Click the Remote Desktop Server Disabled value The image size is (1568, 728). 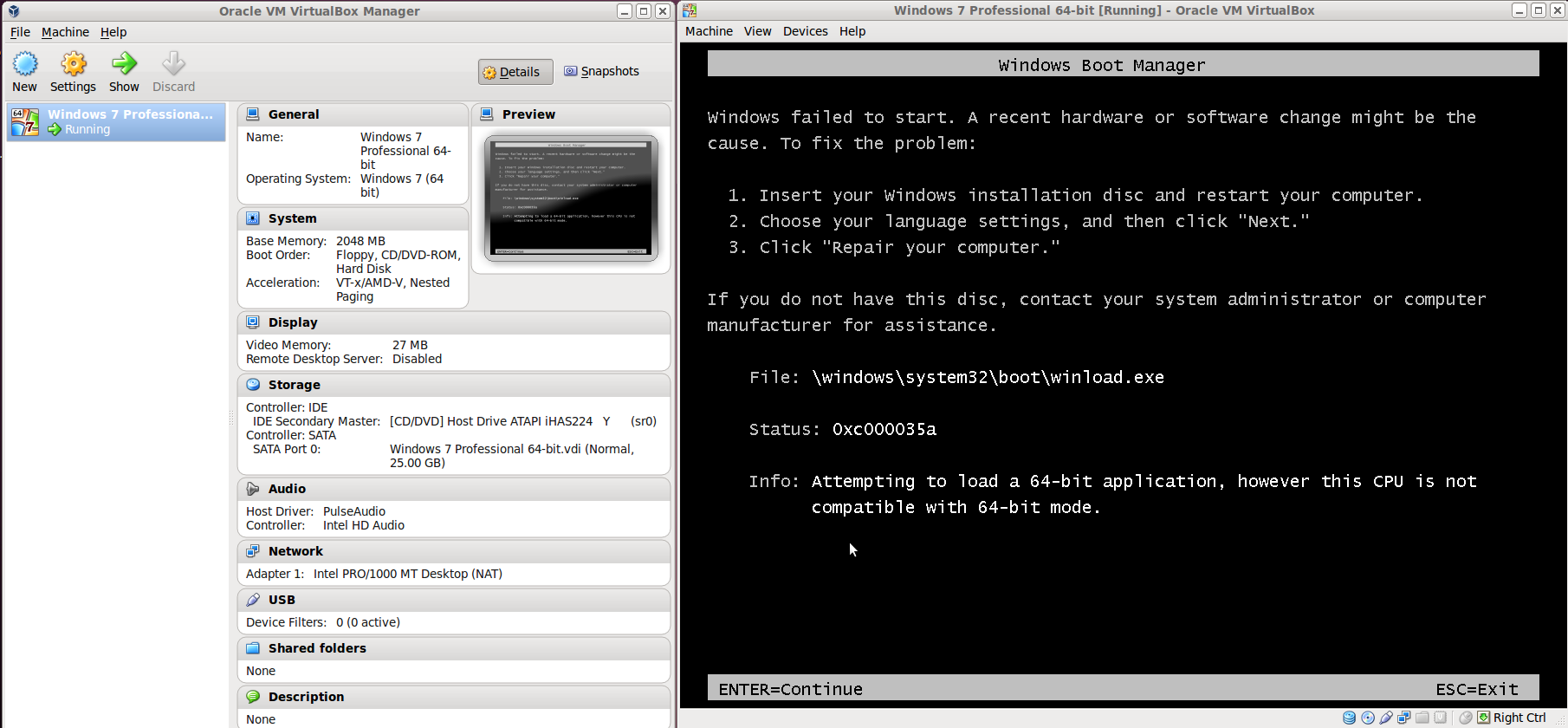(417, 359)
